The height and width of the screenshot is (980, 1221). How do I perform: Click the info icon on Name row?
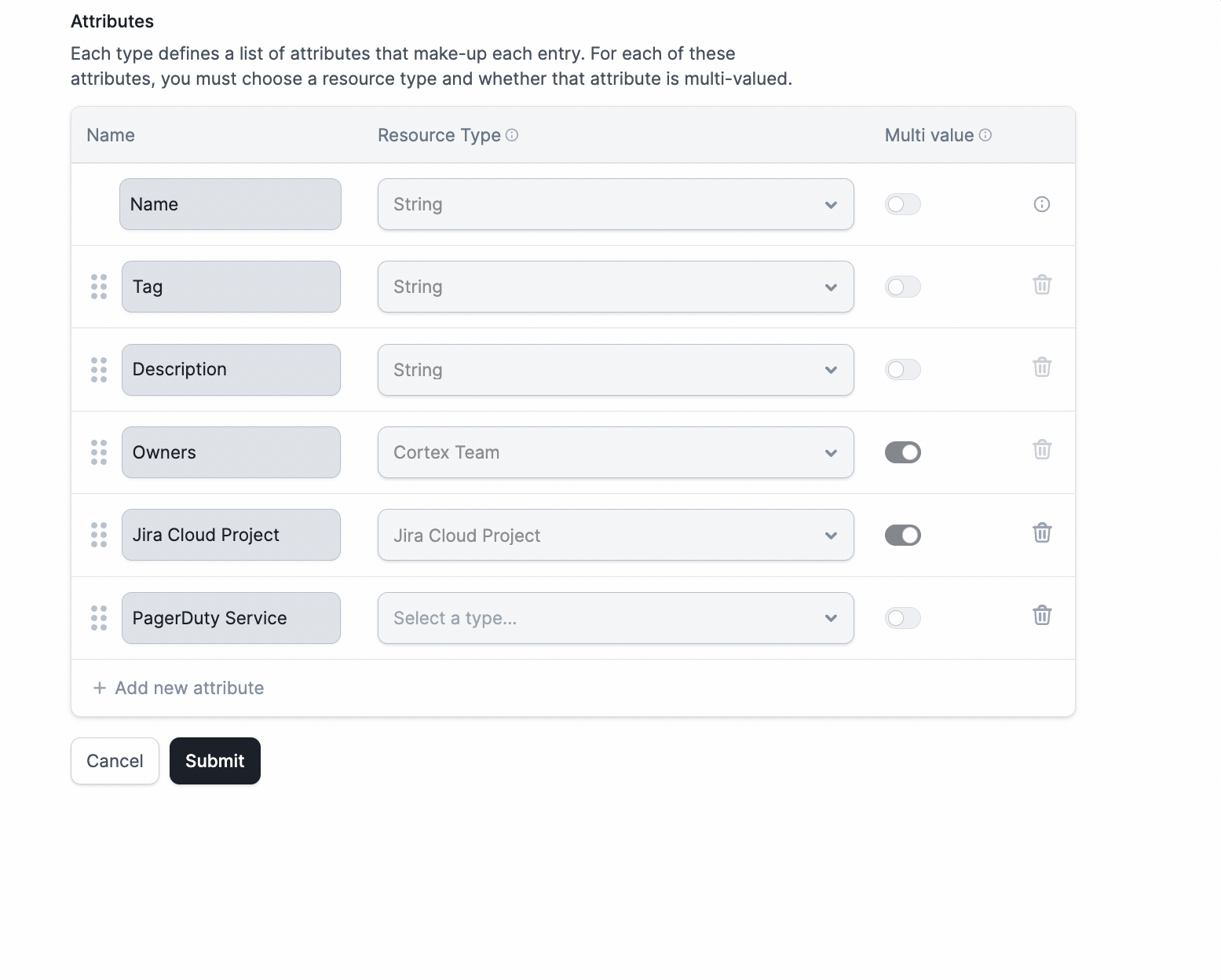[1042, 205]
